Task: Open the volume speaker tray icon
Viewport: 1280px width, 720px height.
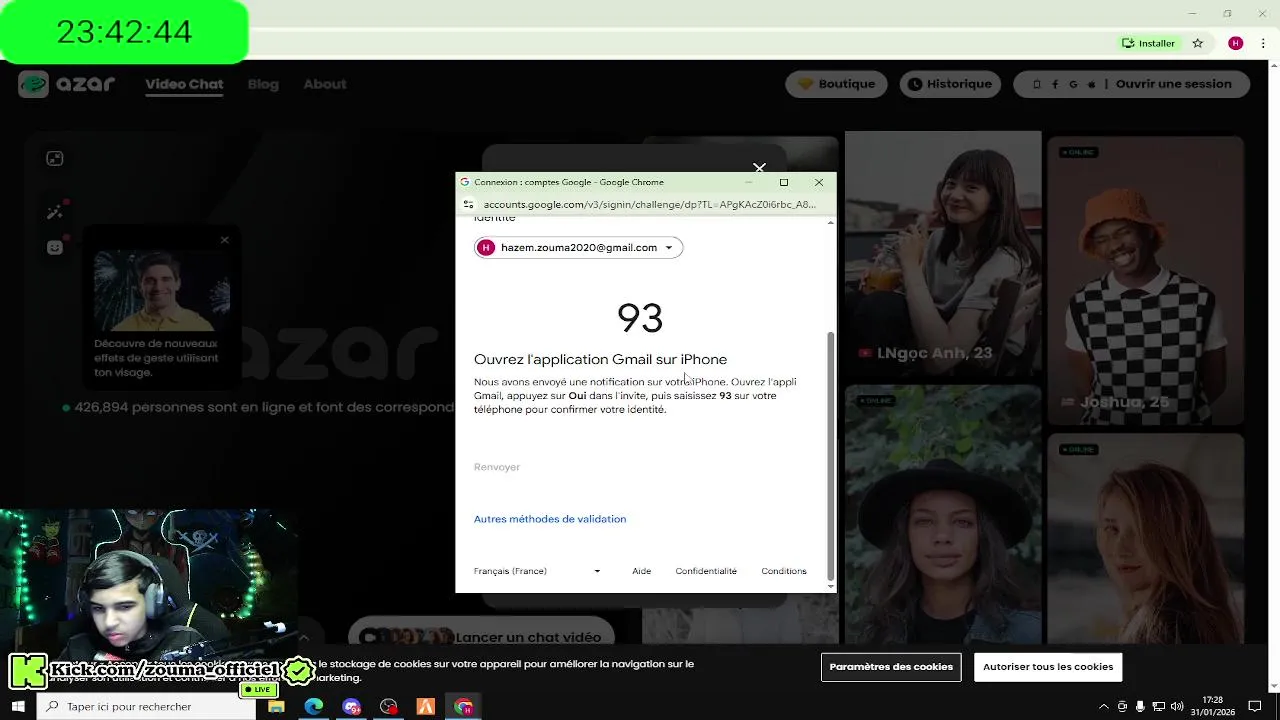Action: (1177, 707)
